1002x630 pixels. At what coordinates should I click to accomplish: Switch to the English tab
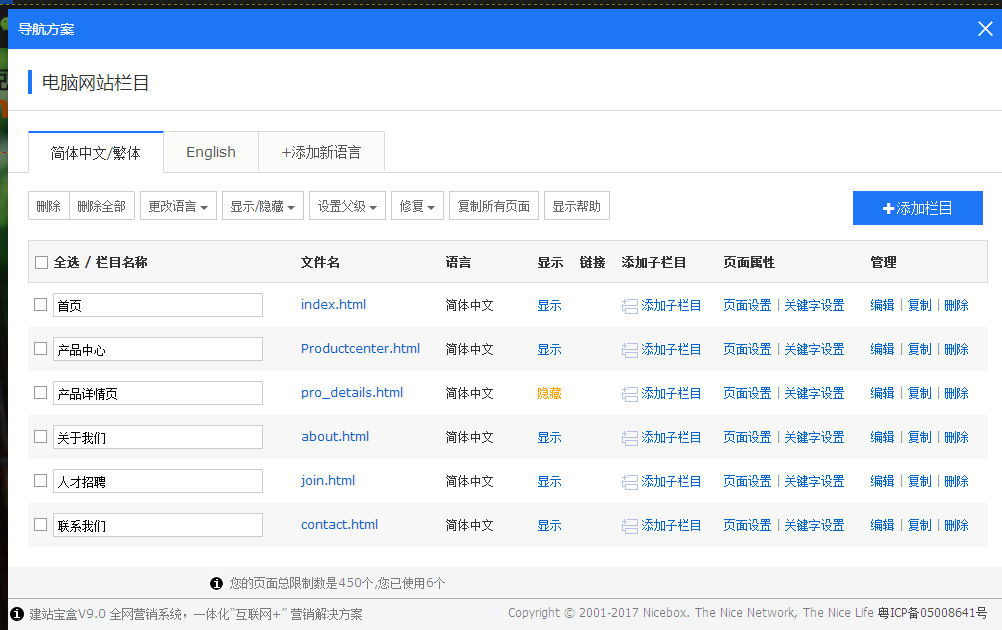(x=211, y=152)
